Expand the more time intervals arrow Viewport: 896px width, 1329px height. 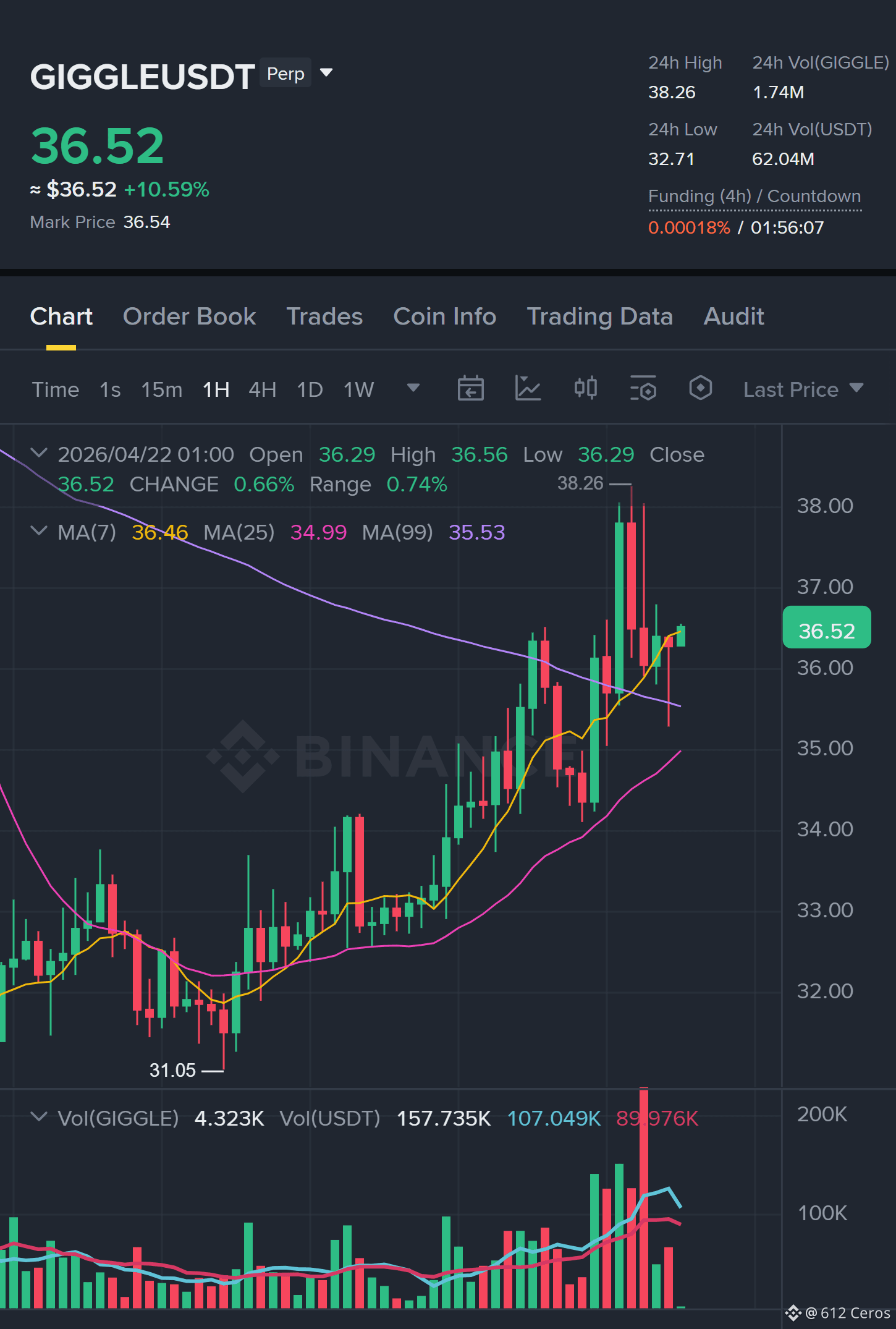coord(413,388)
